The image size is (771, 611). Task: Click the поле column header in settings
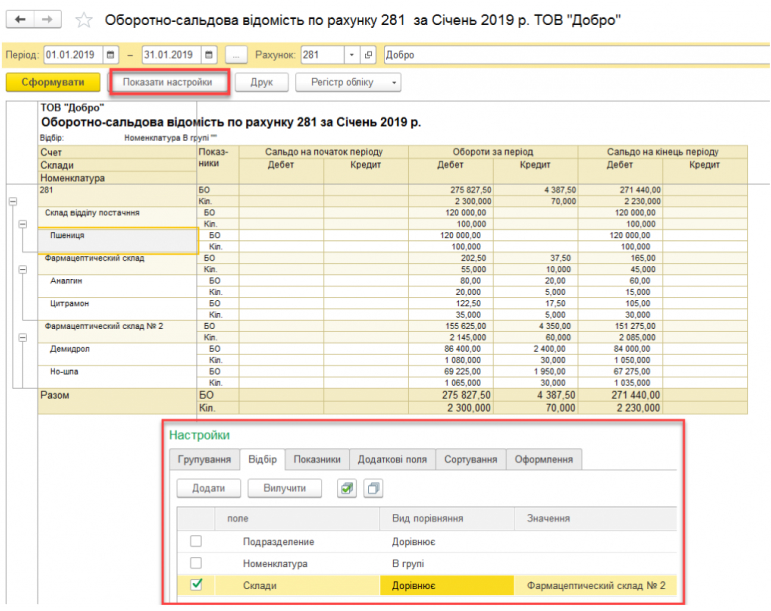(297, 518)
